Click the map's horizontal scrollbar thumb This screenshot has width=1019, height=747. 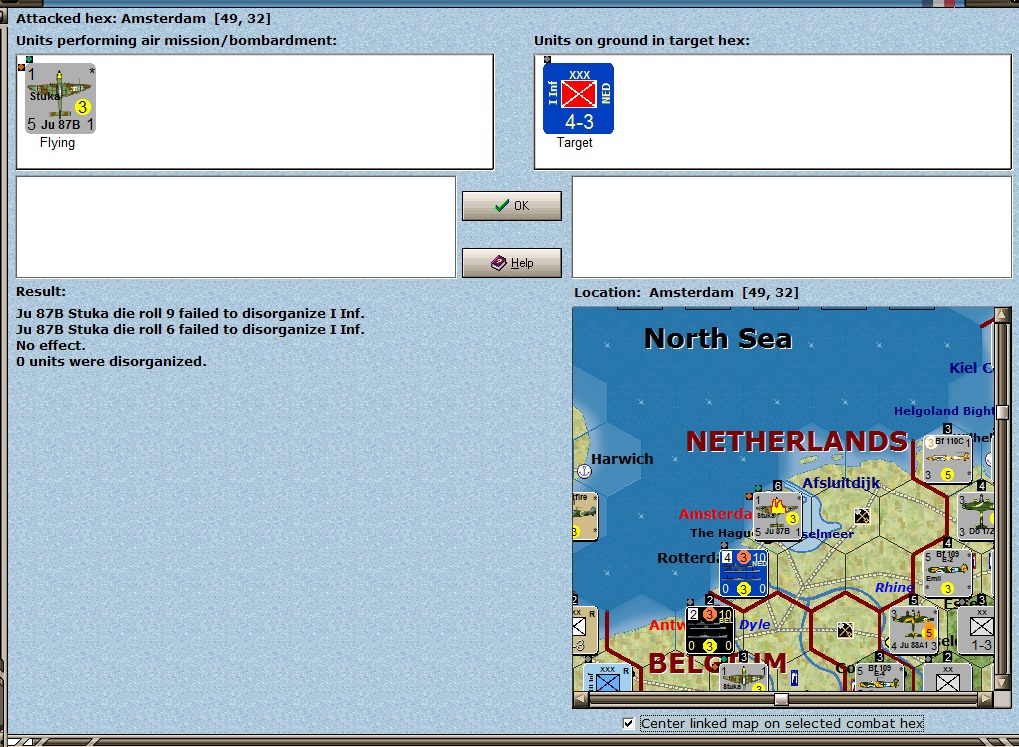[x=781, y=700]
